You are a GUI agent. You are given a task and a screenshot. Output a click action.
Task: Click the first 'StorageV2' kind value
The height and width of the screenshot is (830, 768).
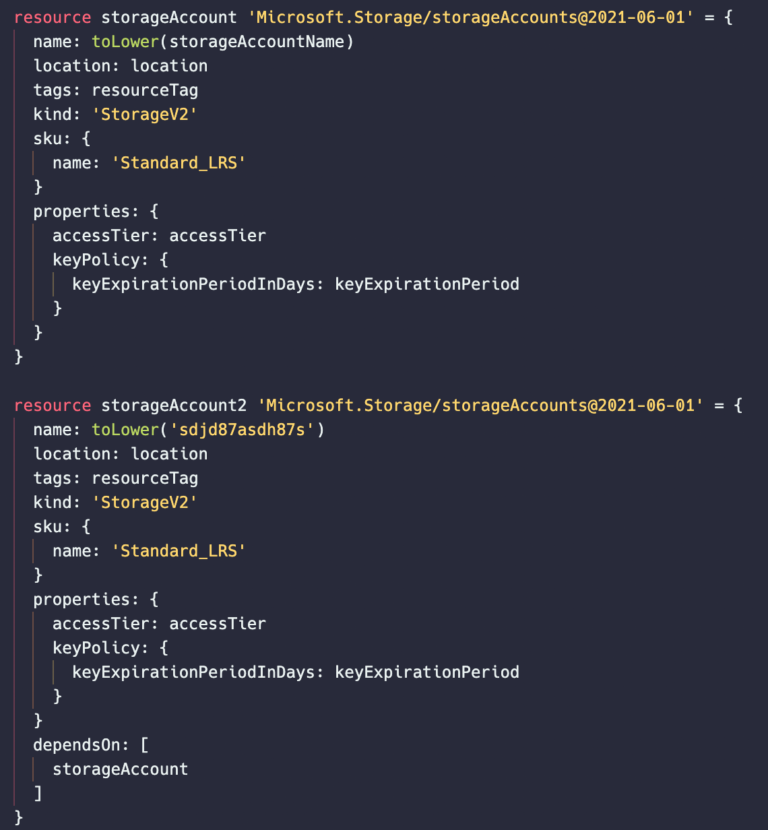[144, 114]
